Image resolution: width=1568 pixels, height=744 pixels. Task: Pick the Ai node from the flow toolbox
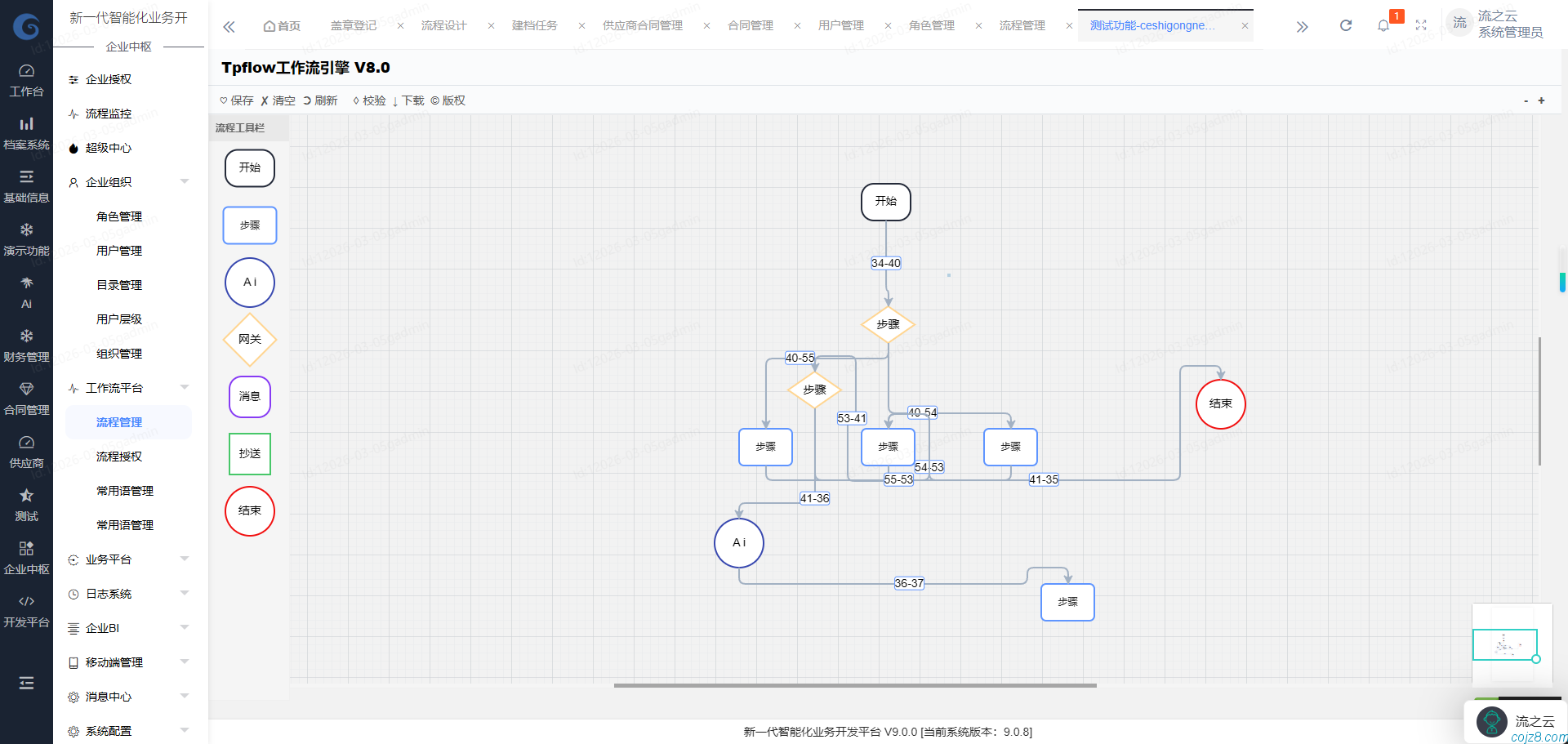pyautogui.click(x=249, y=283)
